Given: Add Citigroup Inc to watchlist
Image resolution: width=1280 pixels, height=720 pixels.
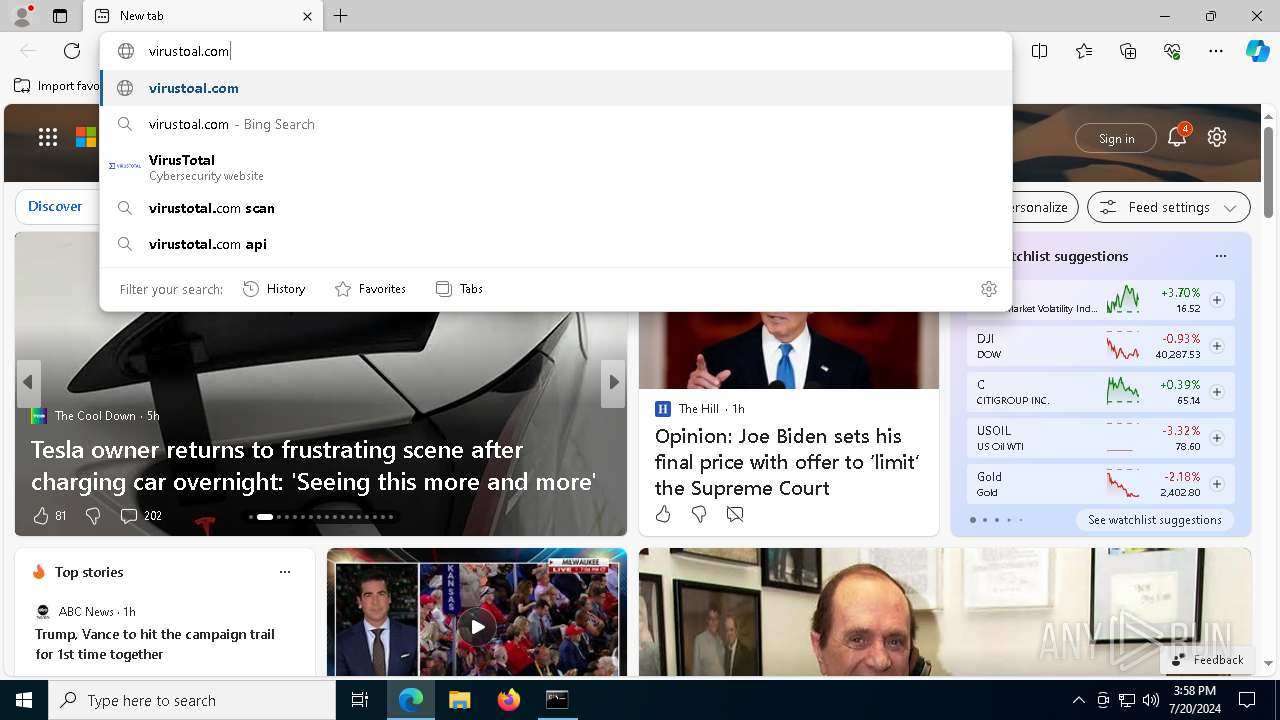Looking at the screenshot, I should click(1217, 392).
